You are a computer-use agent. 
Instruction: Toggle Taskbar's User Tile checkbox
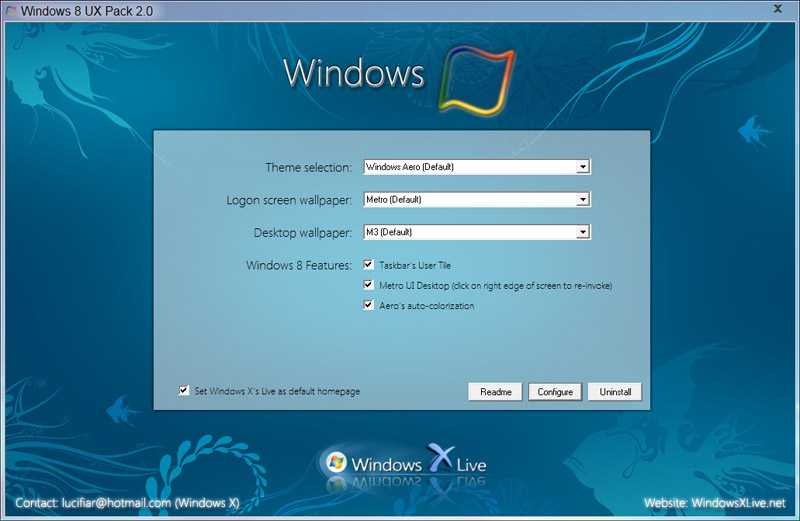(368, 264)
